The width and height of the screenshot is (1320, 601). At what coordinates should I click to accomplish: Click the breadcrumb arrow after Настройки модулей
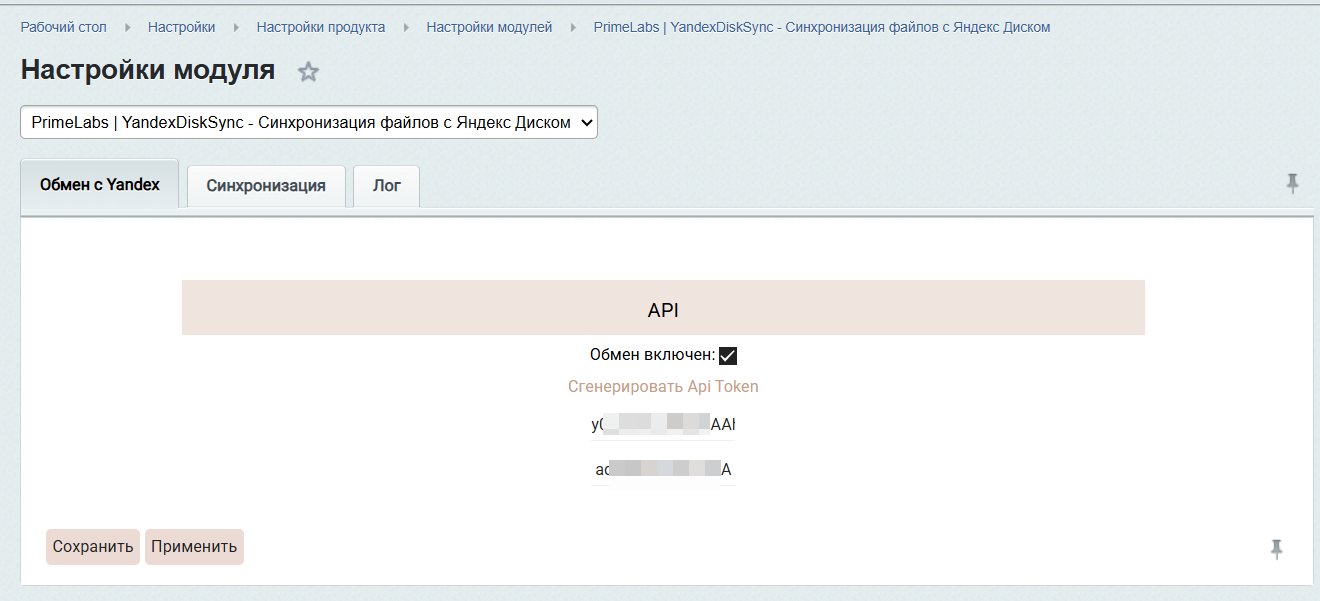coord(573,28)
